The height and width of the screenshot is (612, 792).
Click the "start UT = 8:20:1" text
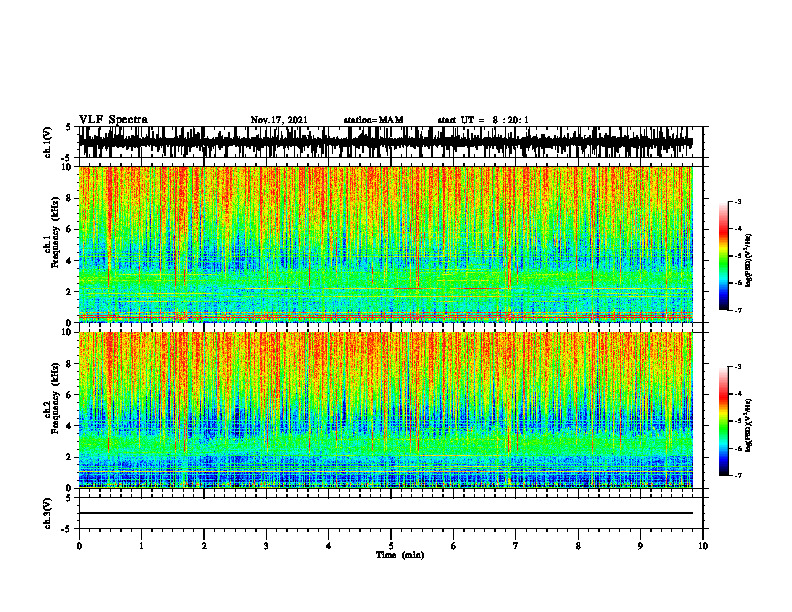pos(483,120)
